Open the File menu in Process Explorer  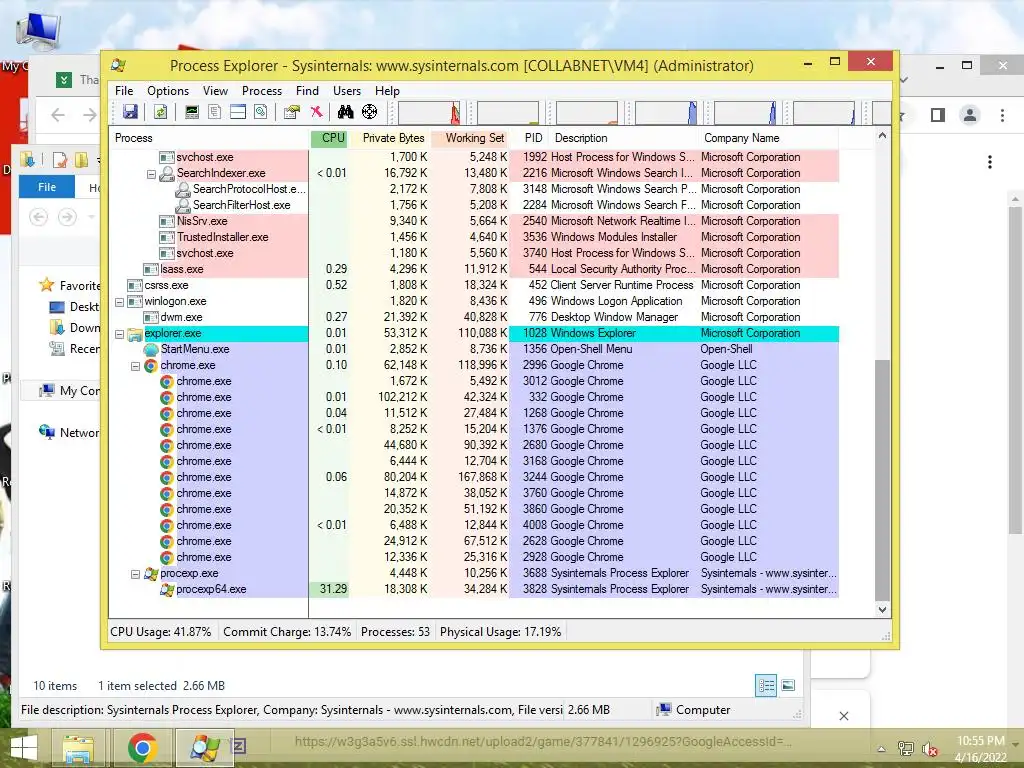click(124, 91)
